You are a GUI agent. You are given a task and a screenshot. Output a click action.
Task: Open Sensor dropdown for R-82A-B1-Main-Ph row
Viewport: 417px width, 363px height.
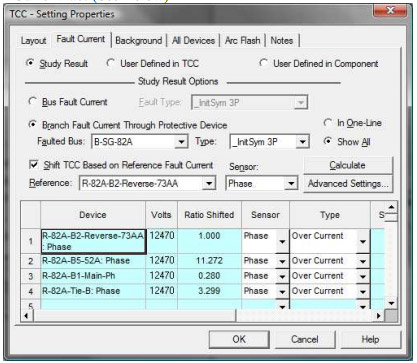(x=282, y=276)
